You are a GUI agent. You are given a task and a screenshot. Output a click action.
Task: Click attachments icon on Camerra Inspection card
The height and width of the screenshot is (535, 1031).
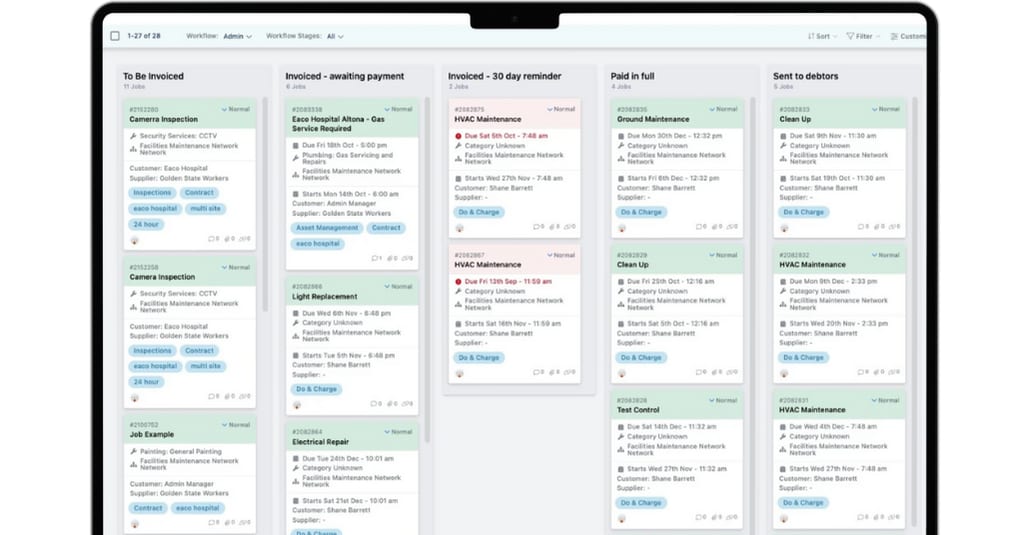[x=229, y=239]
